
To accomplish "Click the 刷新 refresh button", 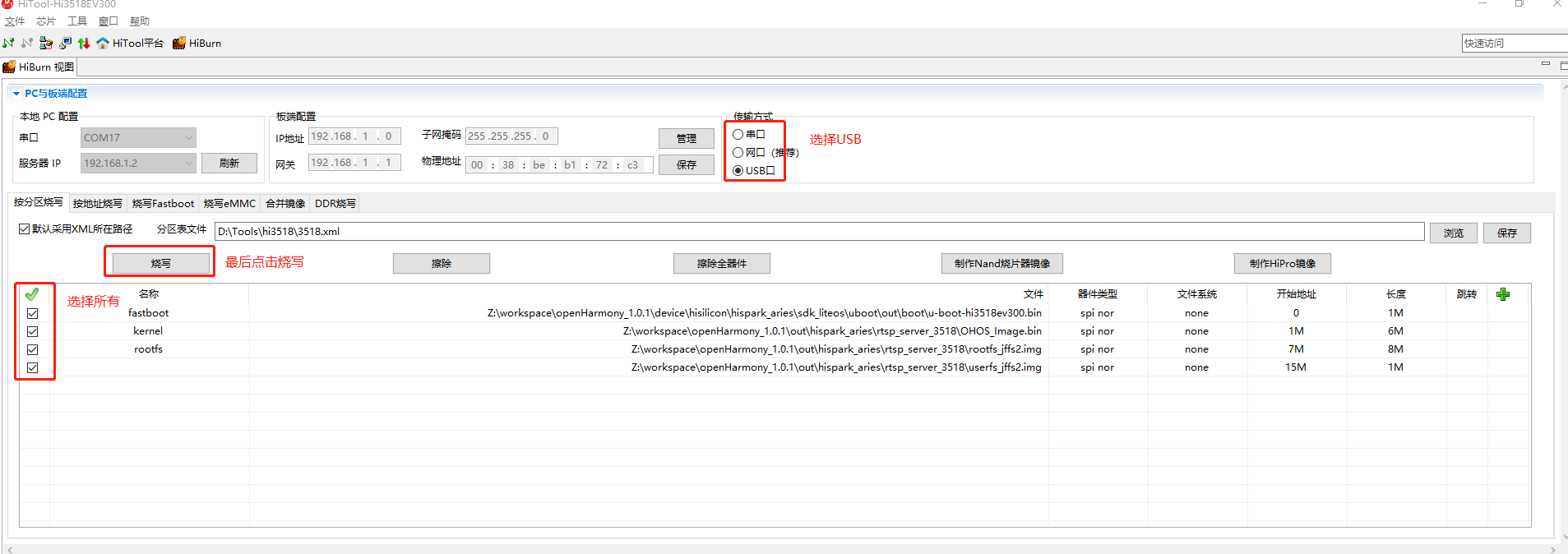I will pos(229,163).
